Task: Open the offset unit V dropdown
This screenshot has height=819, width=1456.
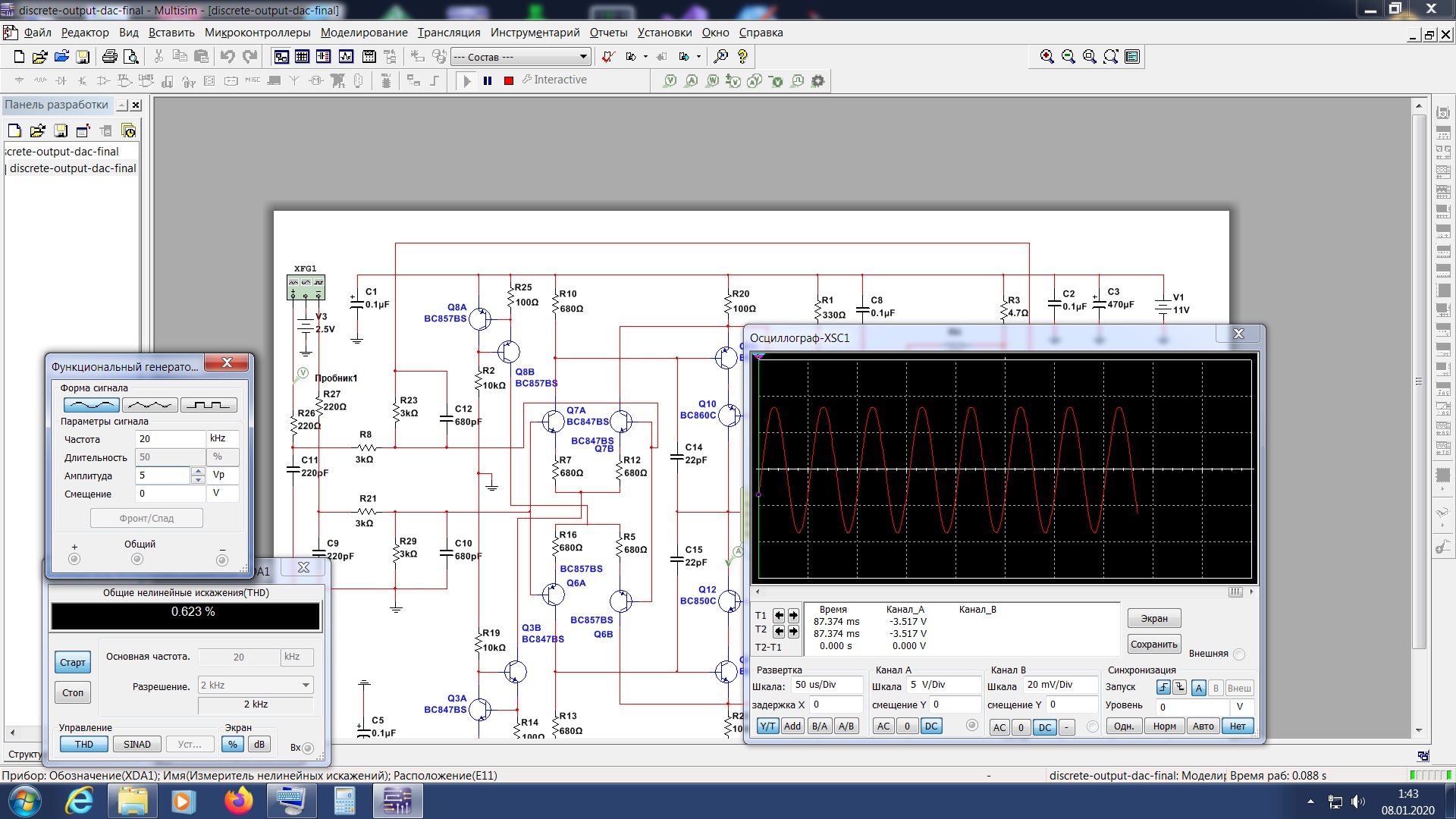Action: pos(223,494)
